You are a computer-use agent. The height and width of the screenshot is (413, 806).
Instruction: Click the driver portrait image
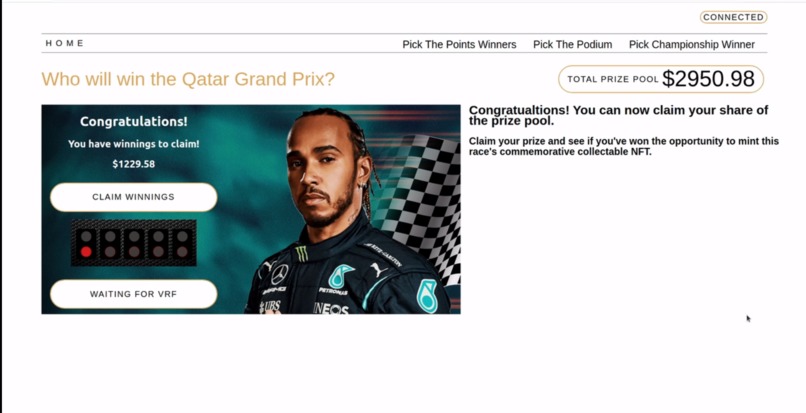pos(350,211)
